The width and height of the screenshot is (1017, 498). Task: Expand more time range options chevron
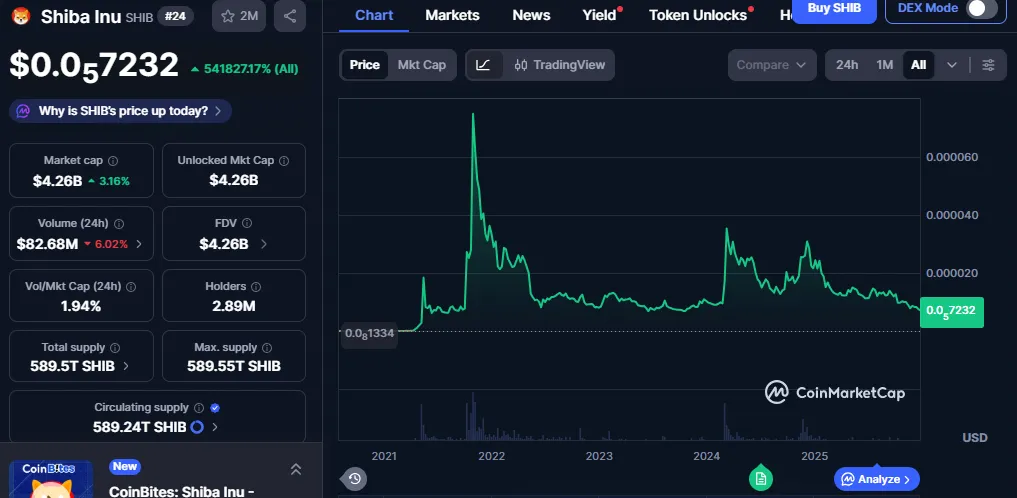point(951,65)
